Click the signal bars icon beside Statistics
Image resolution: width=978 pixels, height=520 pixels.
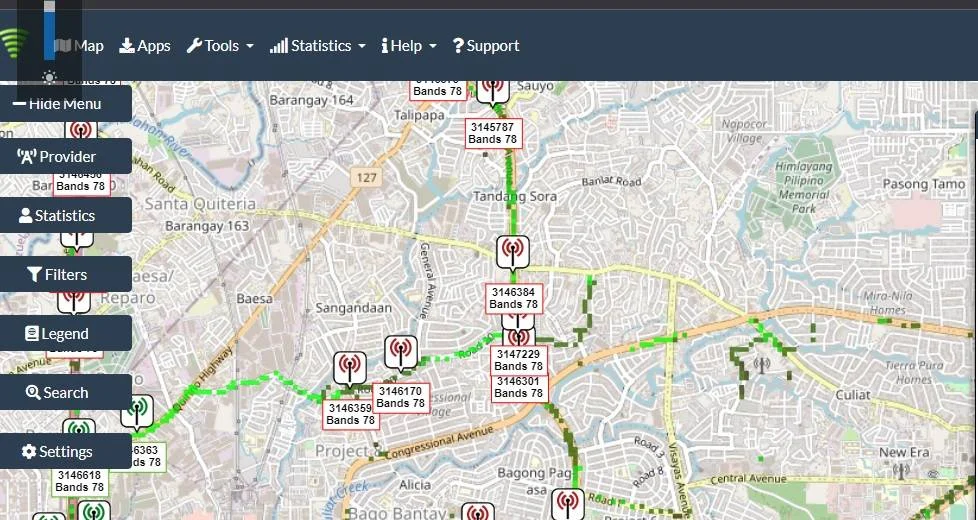pos(279,46)
